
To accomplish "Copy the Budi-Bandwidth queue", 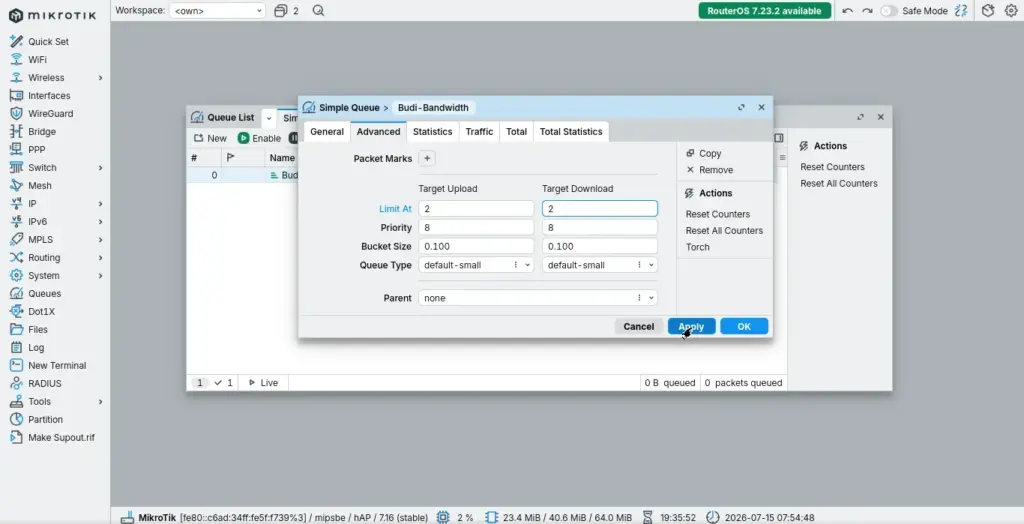I will 703,154.
